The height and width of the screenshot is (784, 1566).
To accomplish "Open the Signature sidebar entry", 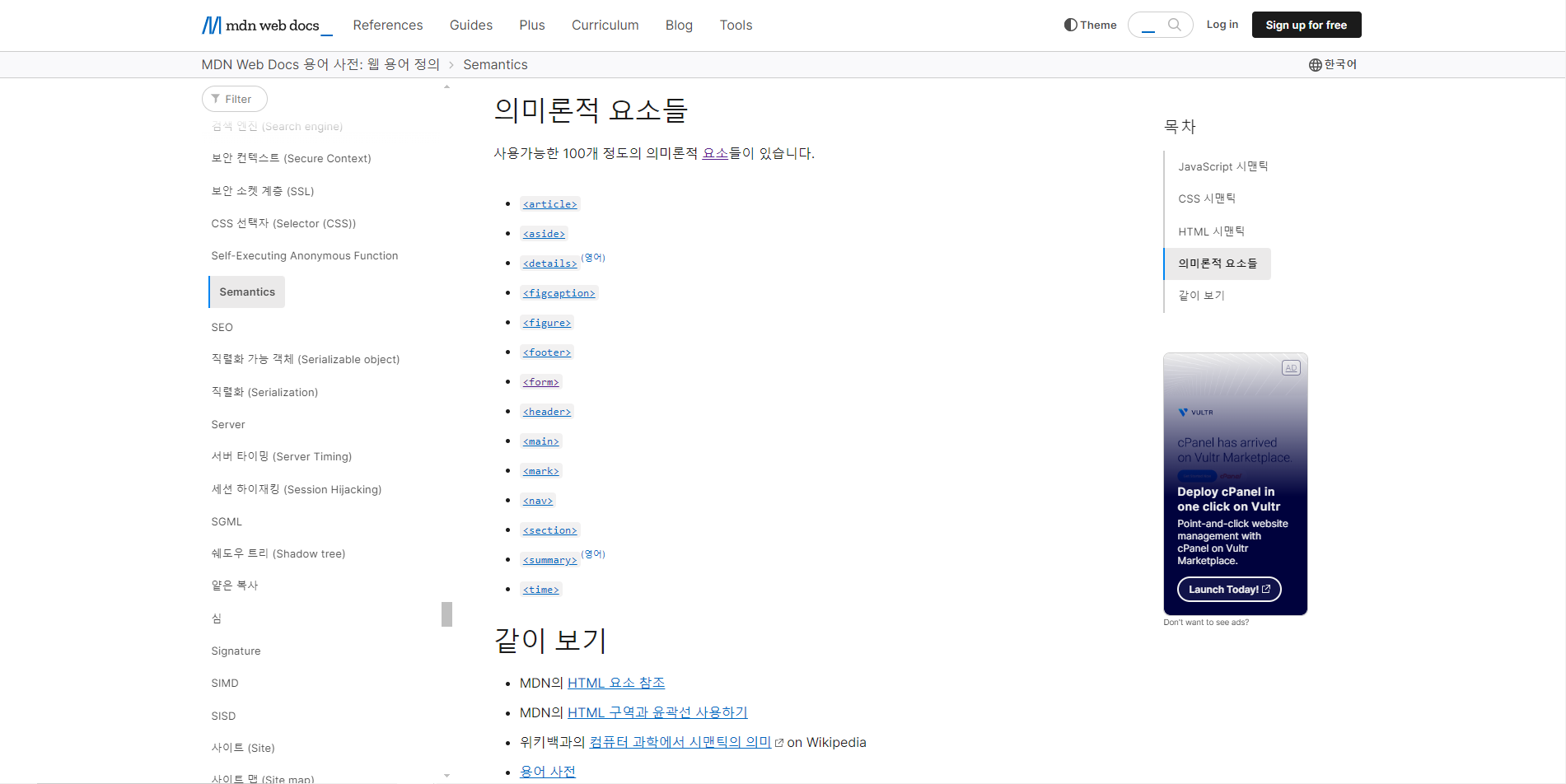I will (236, 651).
